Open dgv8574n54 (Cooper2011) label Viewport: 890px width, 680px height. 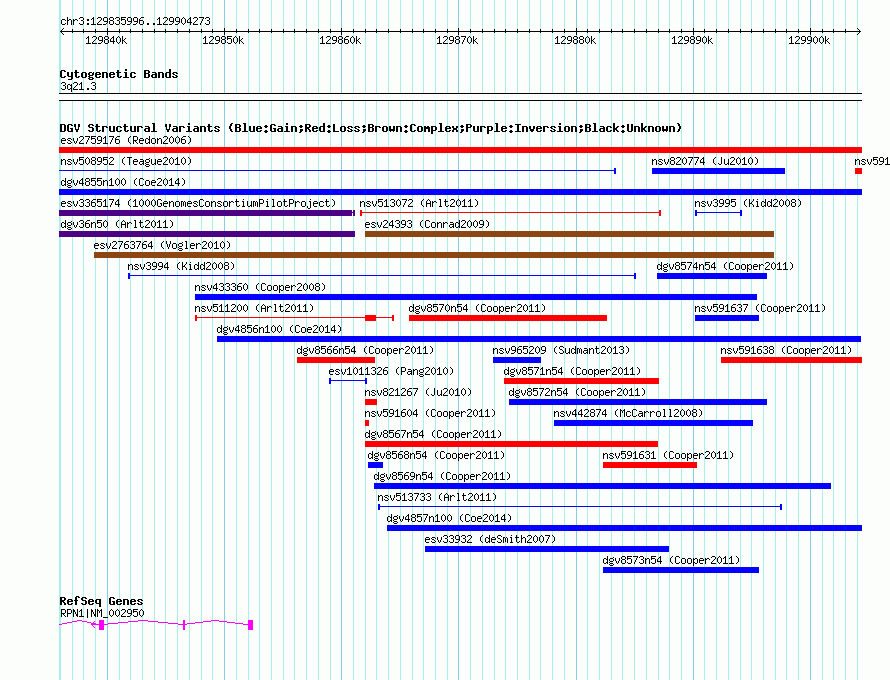click(x=725, y=266)
